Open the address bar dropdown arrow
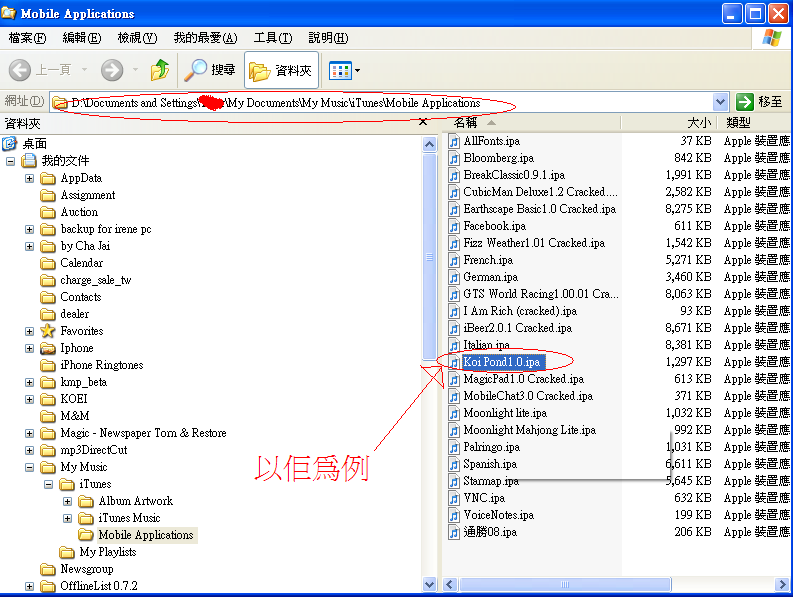793x597 pixels. click(721, 102)
